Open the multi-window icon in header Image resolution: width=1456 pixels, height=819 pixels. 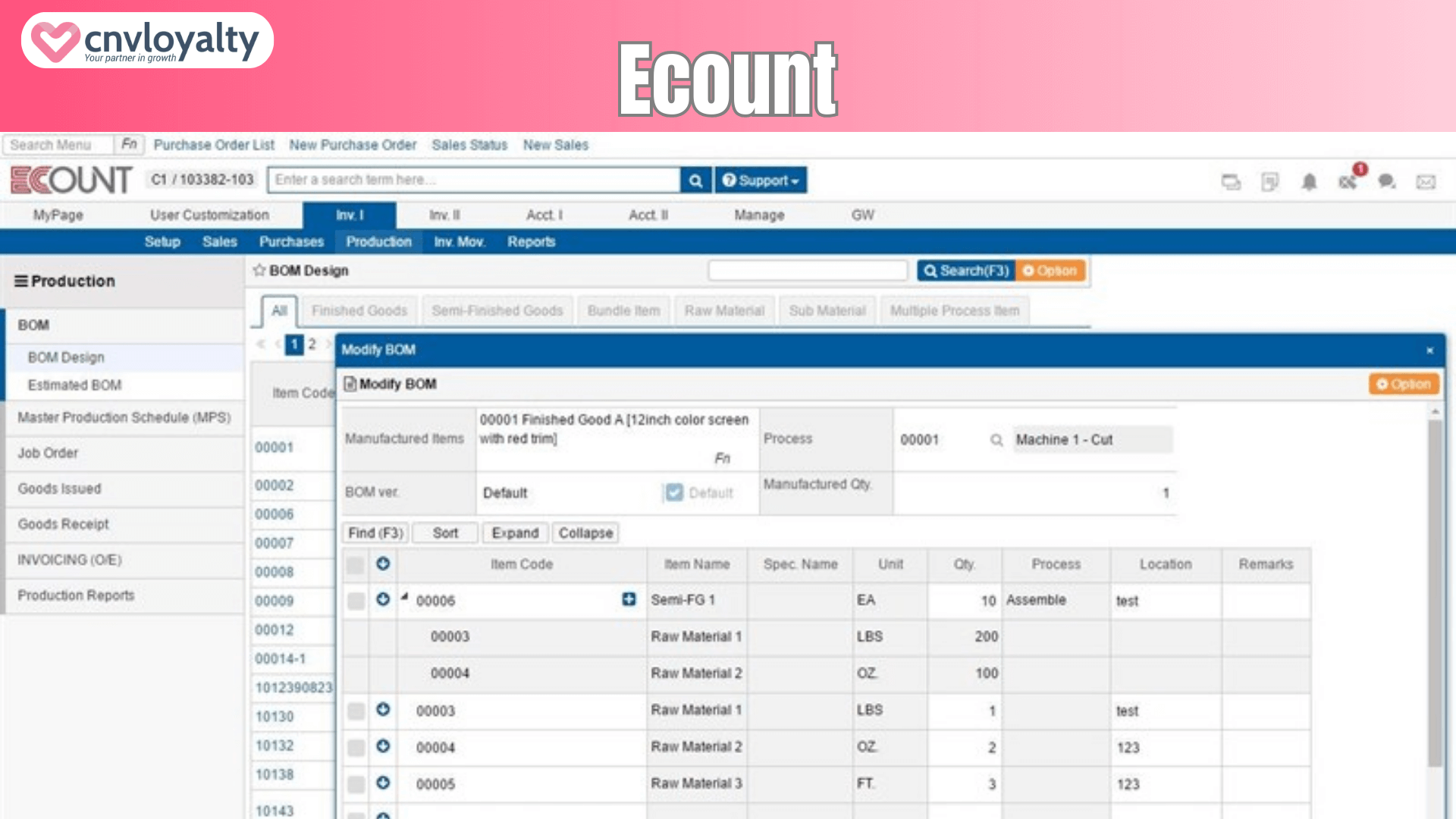pos(1231,182)
